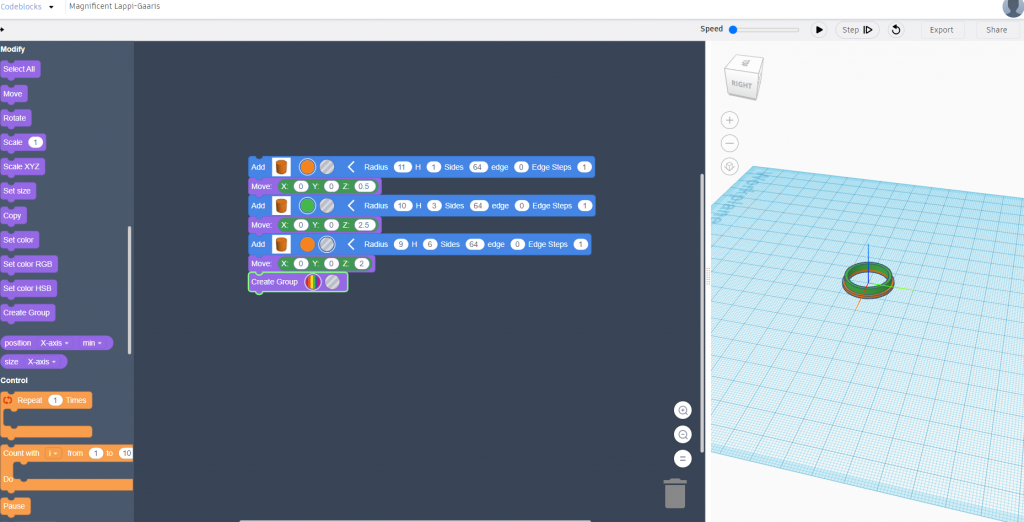
Task: Click the reset simulation icon
Action: point(896,30)
